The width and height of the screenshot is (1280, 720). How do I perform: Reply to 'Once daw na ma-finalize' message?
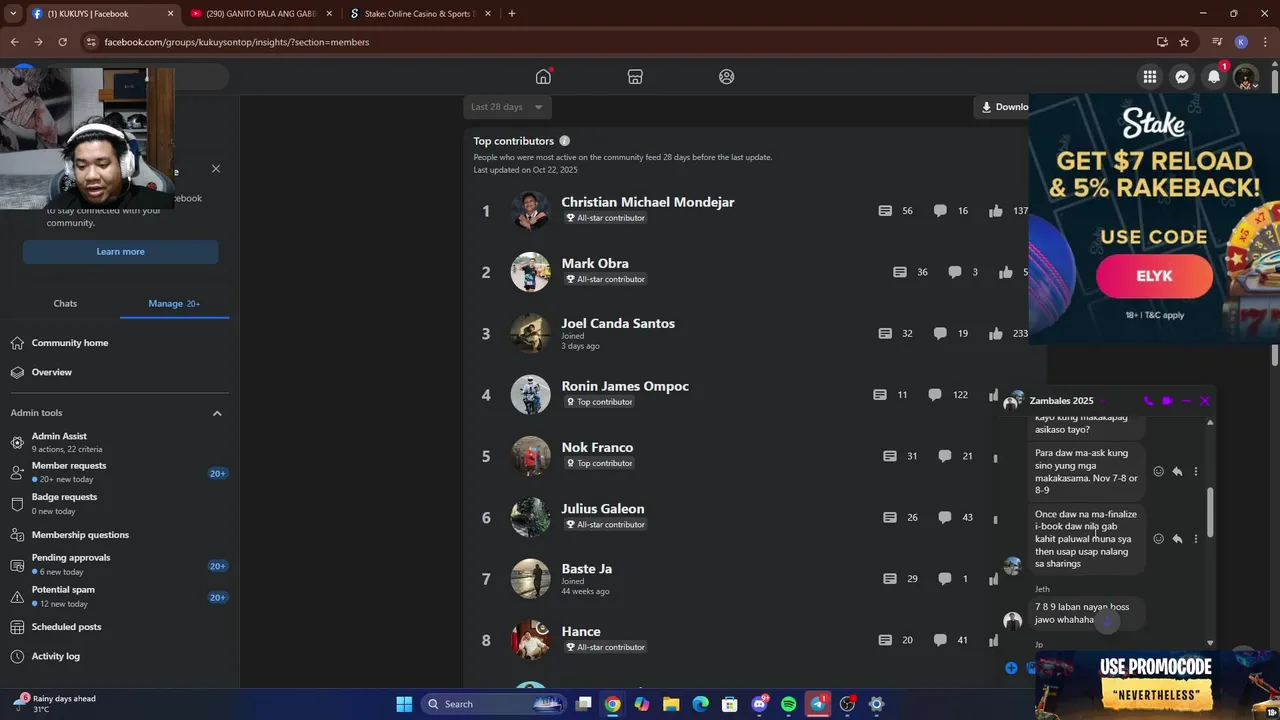(1177, 539)
